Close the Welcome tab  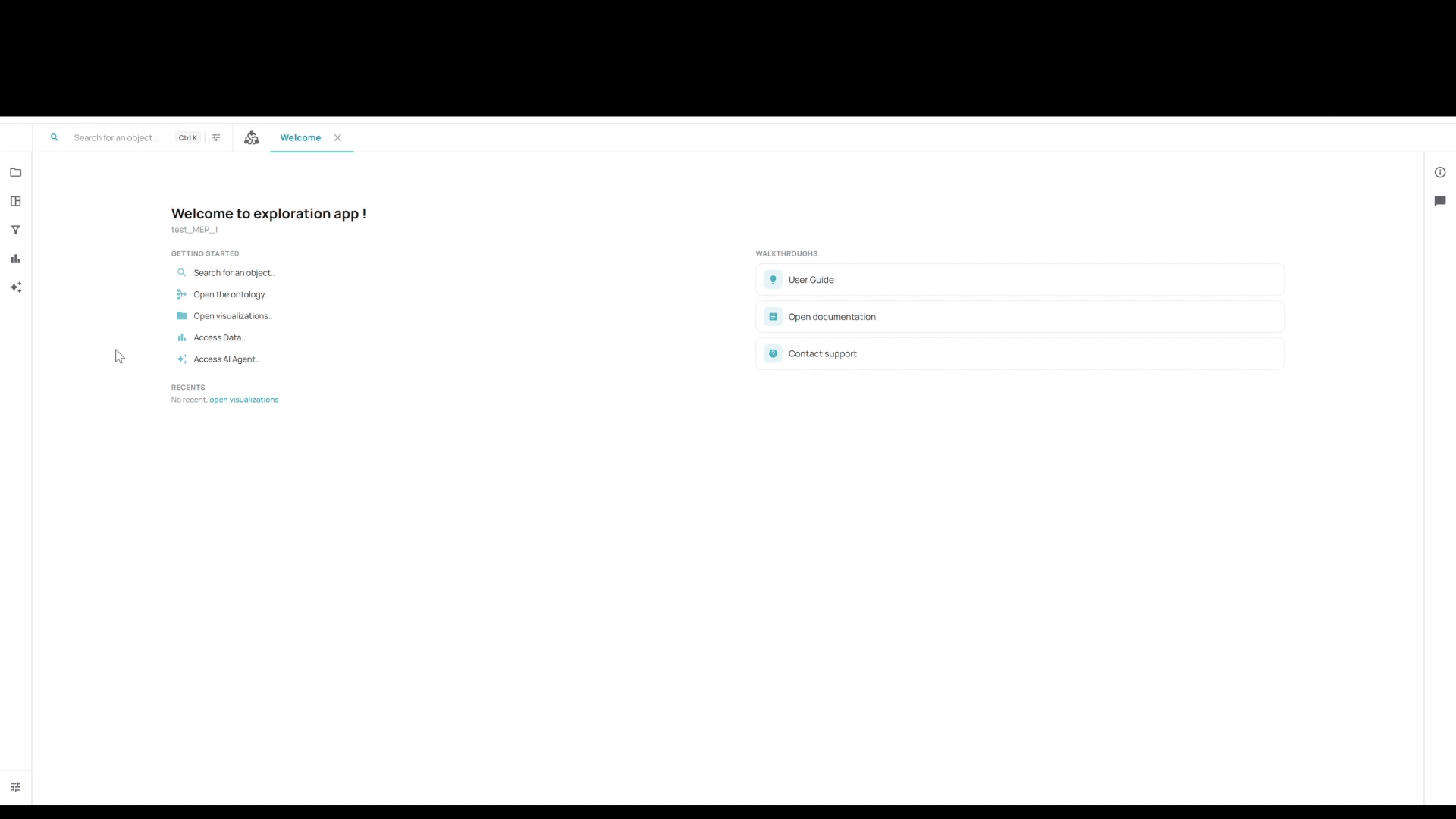click(x=337, y=138)
